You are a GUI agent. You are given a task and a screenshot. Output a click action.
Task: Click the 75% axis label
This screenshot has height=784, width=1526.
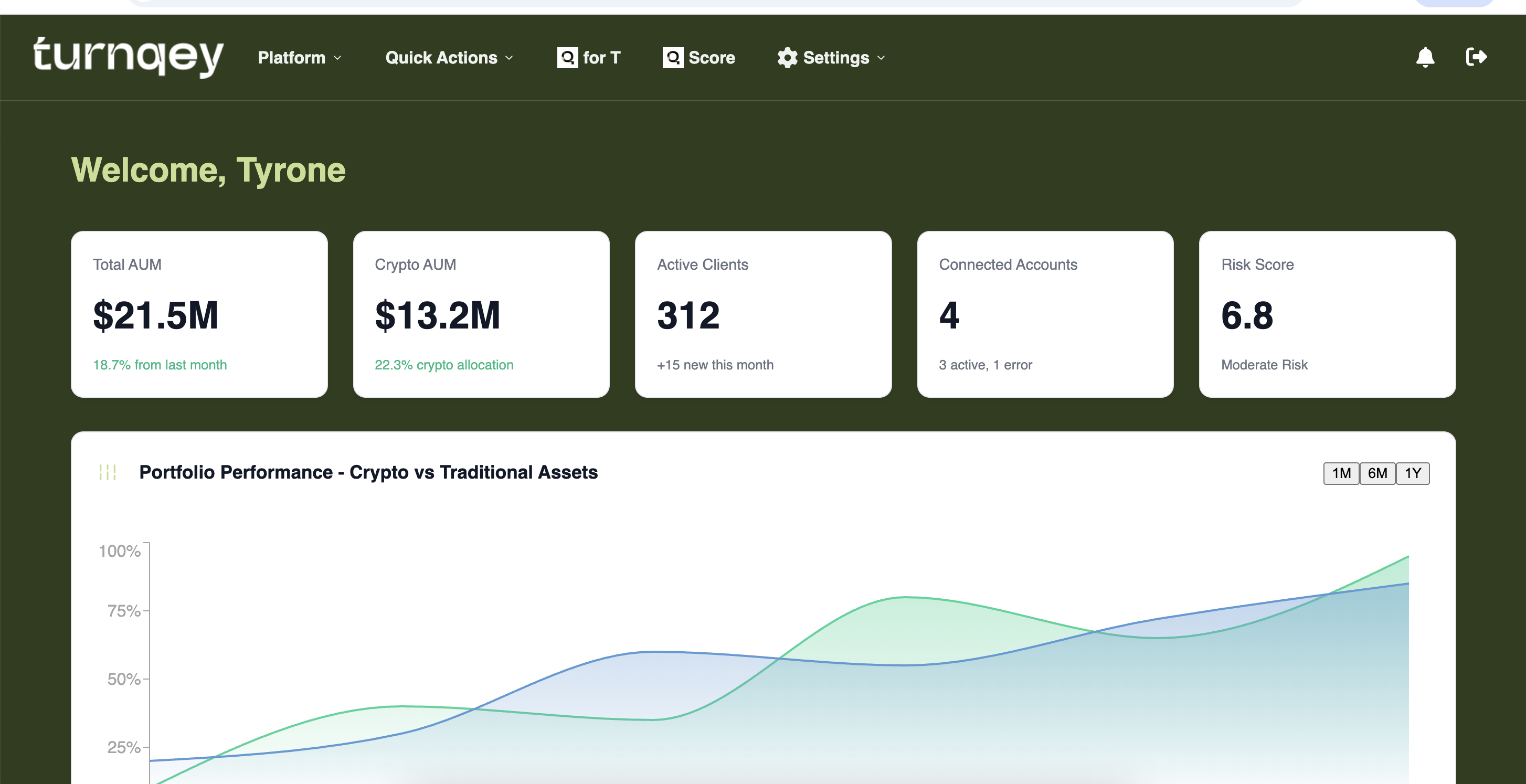[124, 611]
